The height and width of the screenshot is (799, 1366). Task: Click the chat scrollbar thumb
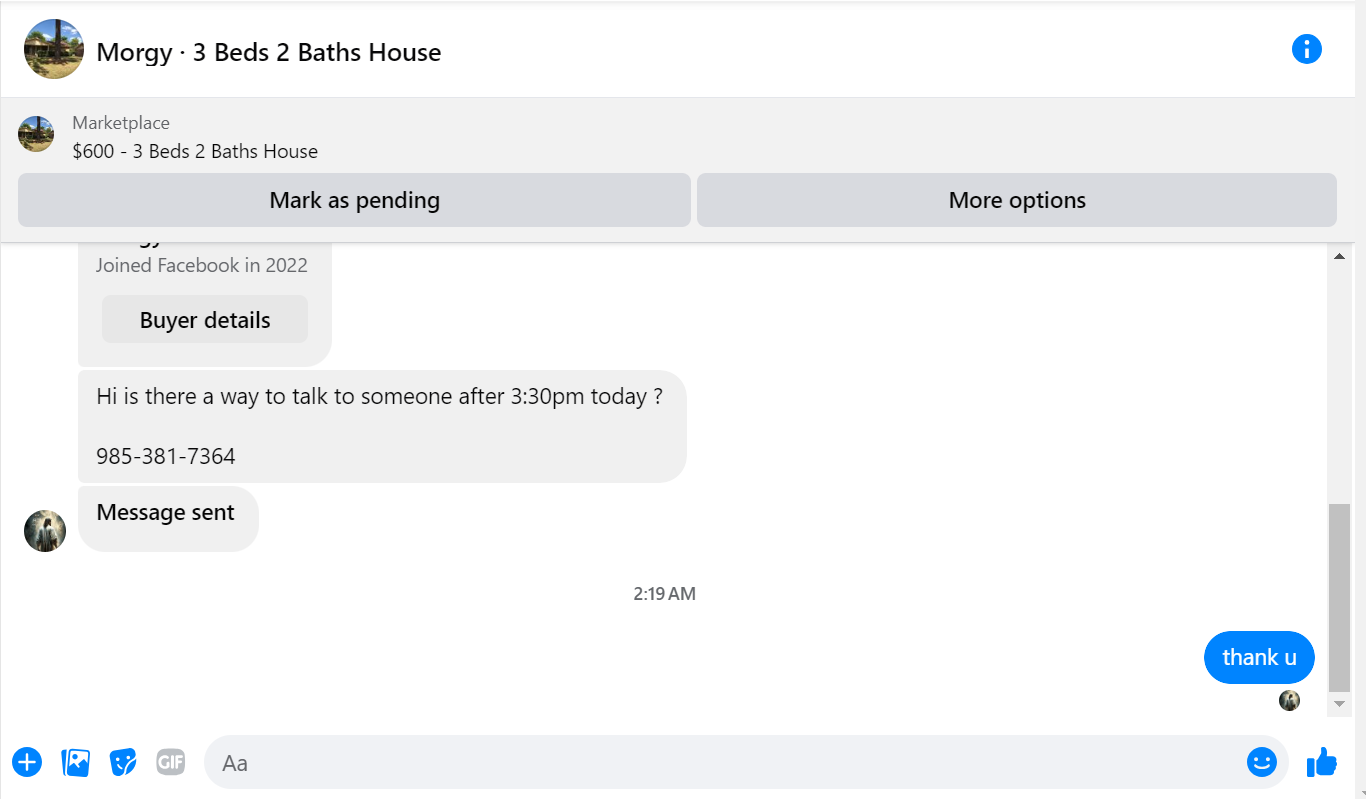click(x=1340, y=598)
